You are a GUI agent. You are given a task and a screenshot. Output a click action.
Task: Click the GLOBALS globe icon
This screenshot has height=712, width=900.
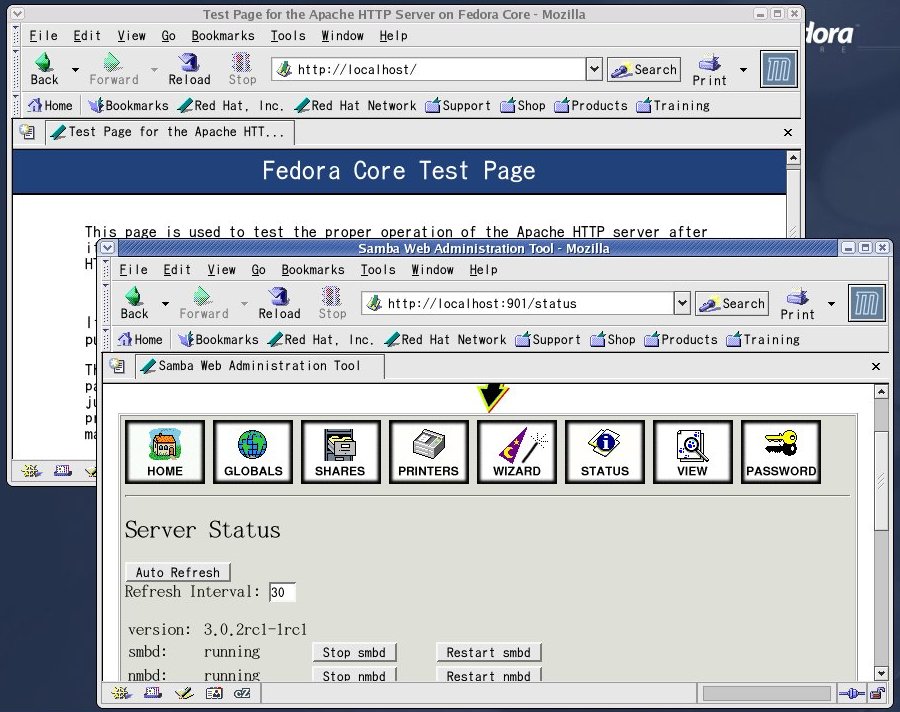tap(253, 451)
